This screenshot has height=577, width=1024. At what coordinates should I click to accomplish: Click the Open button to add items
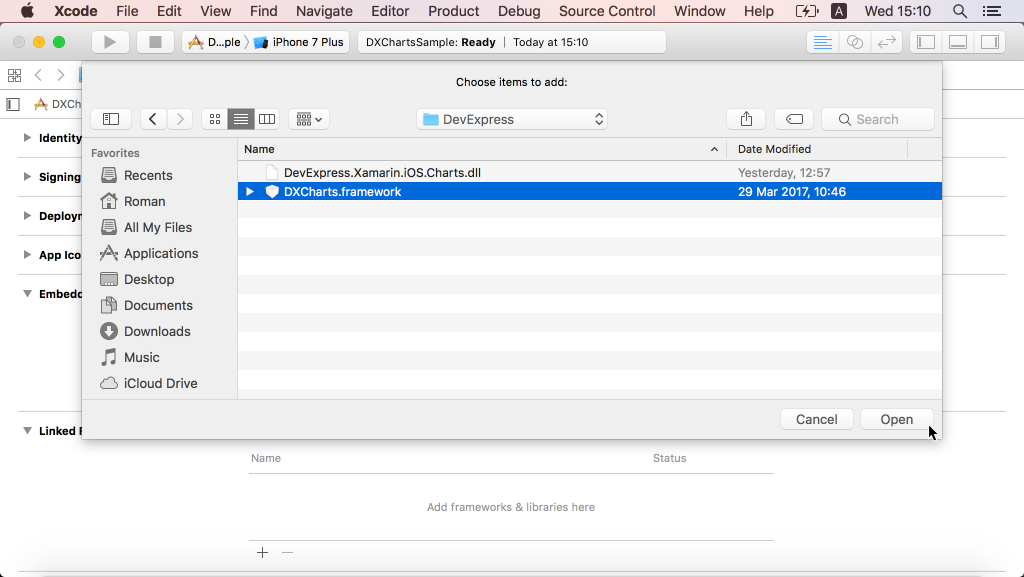(x=895, y=418)
